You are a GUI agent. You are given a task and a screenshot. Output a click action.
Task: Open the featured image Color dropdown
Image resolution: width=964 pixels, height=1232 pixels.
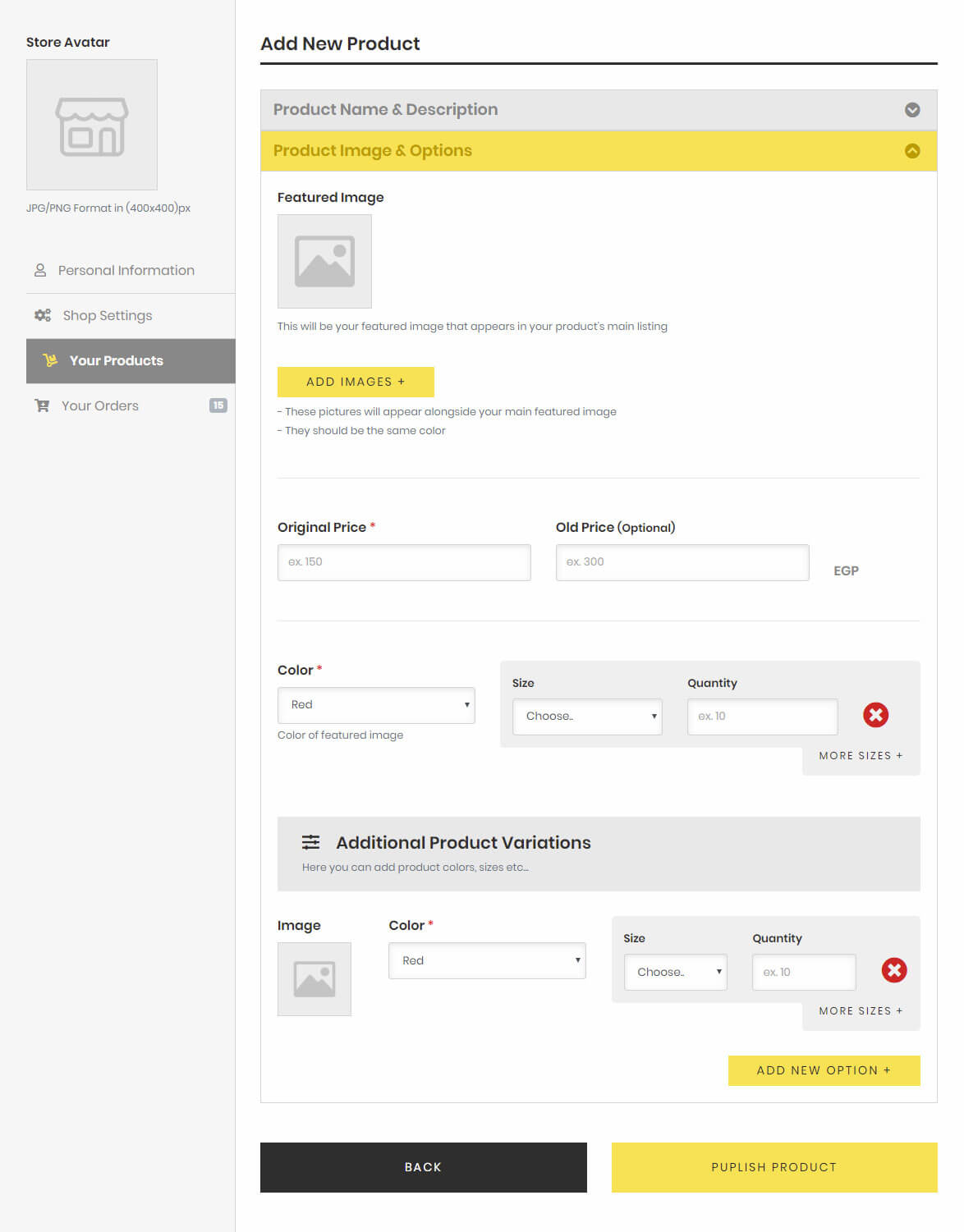point(376,705)
